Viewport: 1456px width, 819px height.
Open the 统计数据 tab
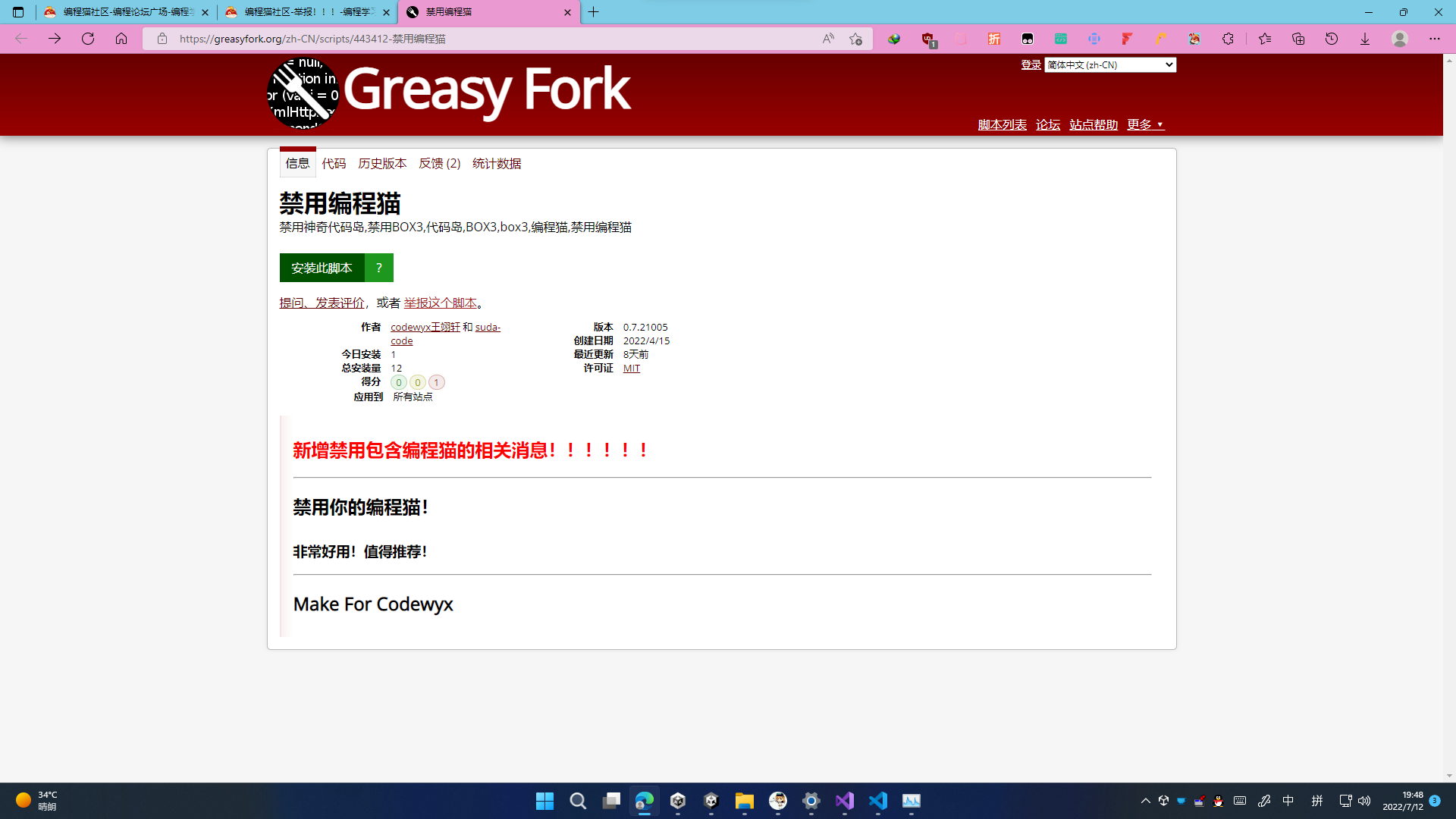tap(497, 163)
